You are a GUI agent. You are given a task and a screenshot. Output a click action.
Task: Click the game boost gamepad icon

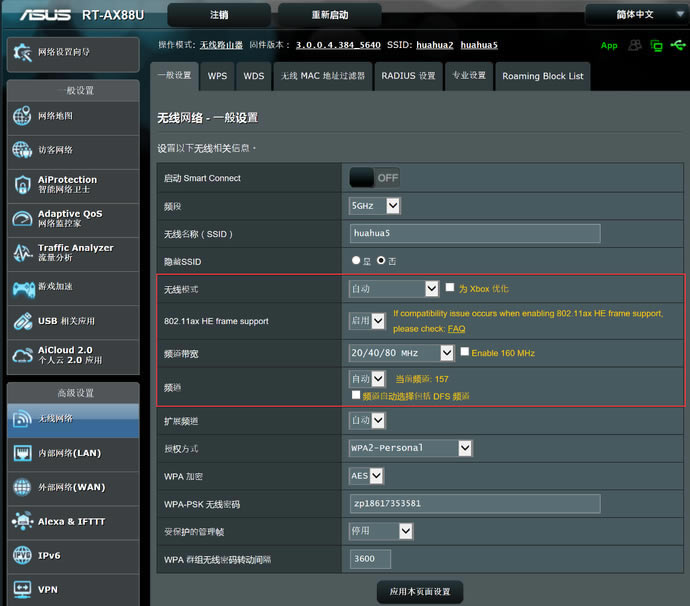pos(22,287)
